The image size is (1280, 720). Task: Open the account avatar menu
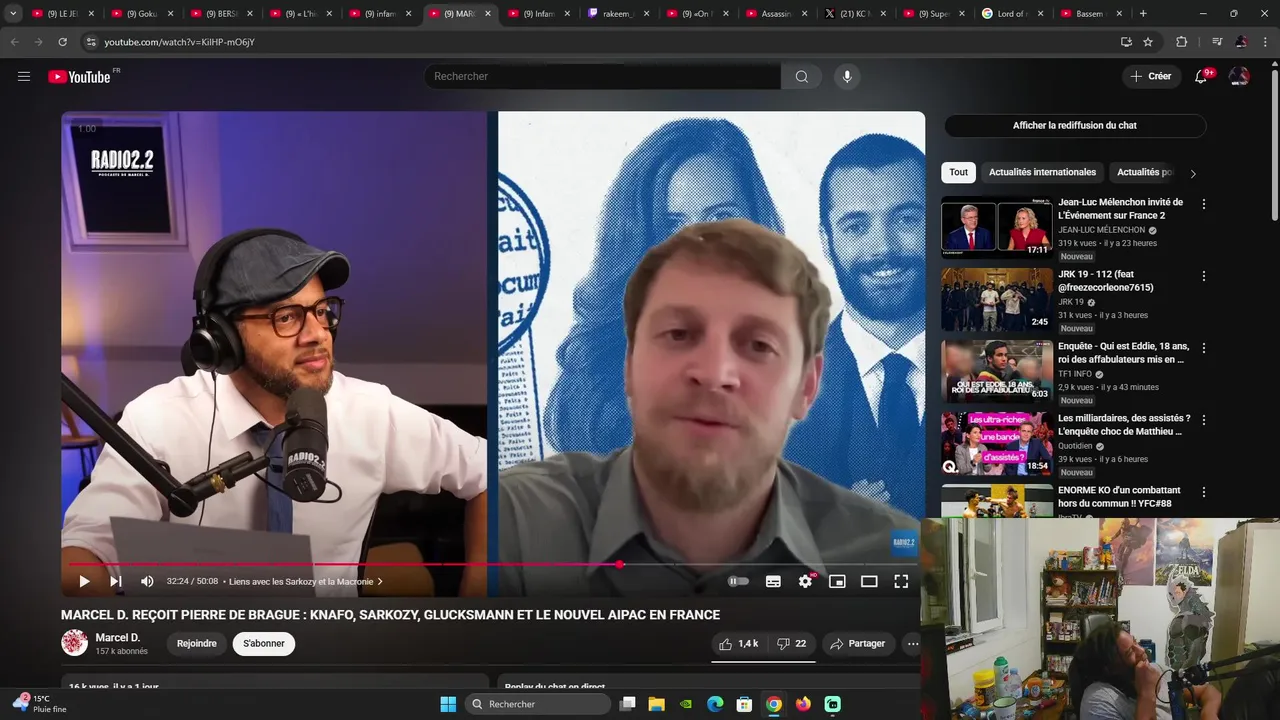[x=1239, y=76]
